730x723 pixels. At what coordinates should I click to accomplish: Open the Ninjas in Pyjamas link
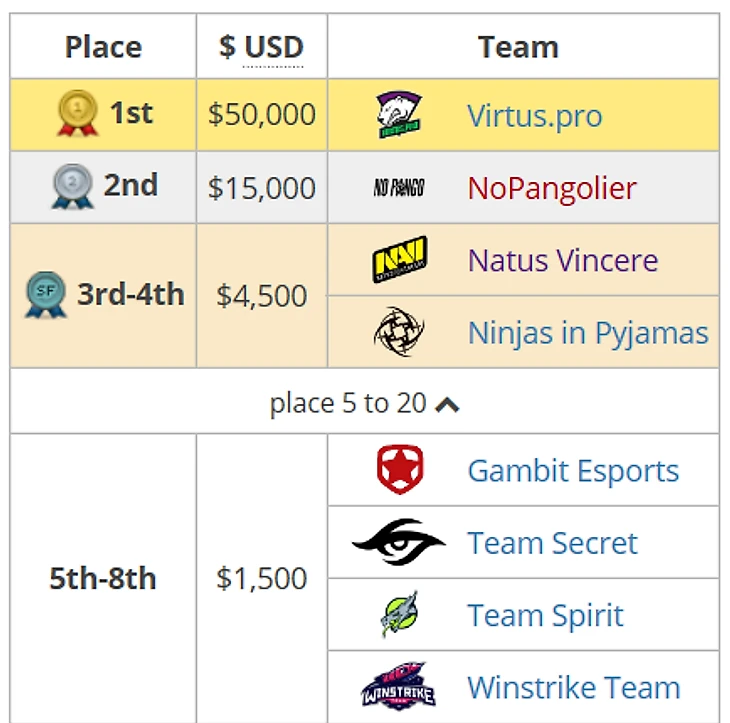tap(587, 332)
